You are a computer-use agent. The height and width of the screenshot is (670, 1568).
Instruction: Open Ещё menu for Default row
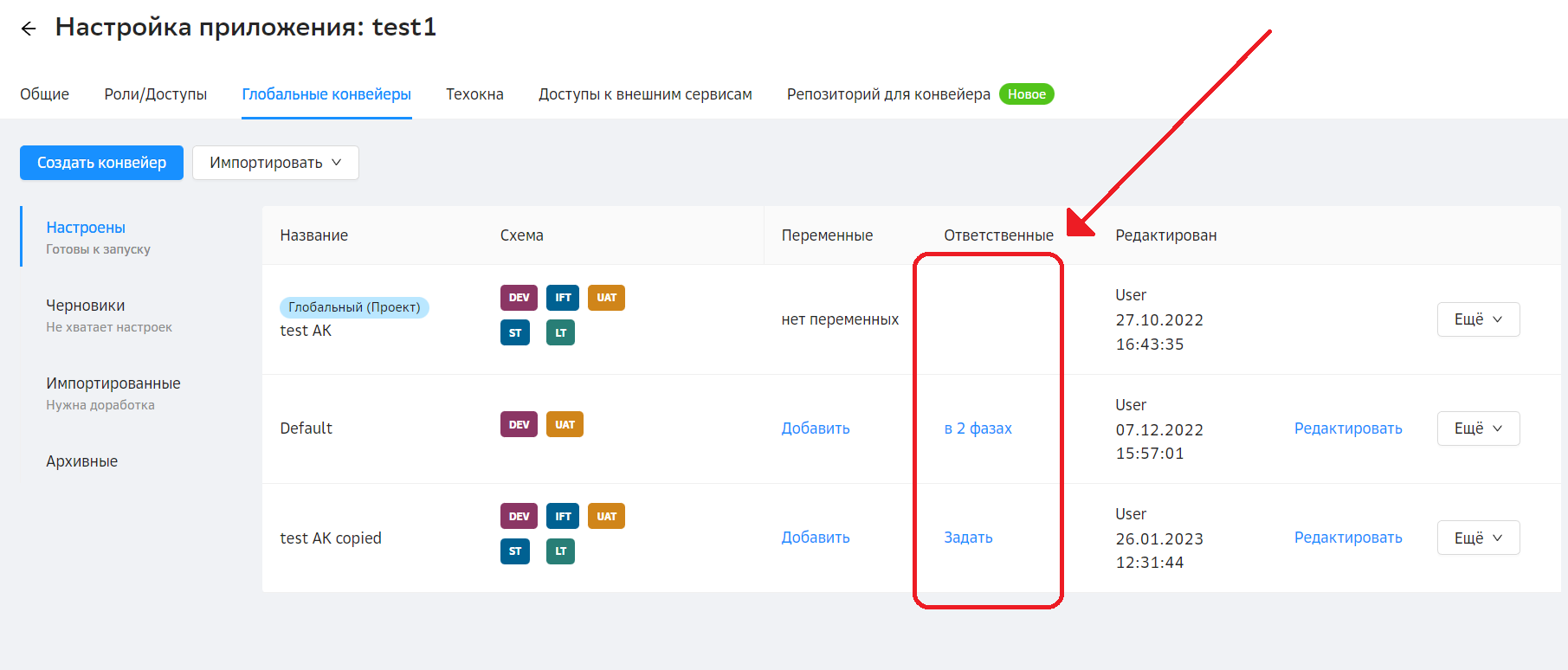click(x=1478, y=428)
